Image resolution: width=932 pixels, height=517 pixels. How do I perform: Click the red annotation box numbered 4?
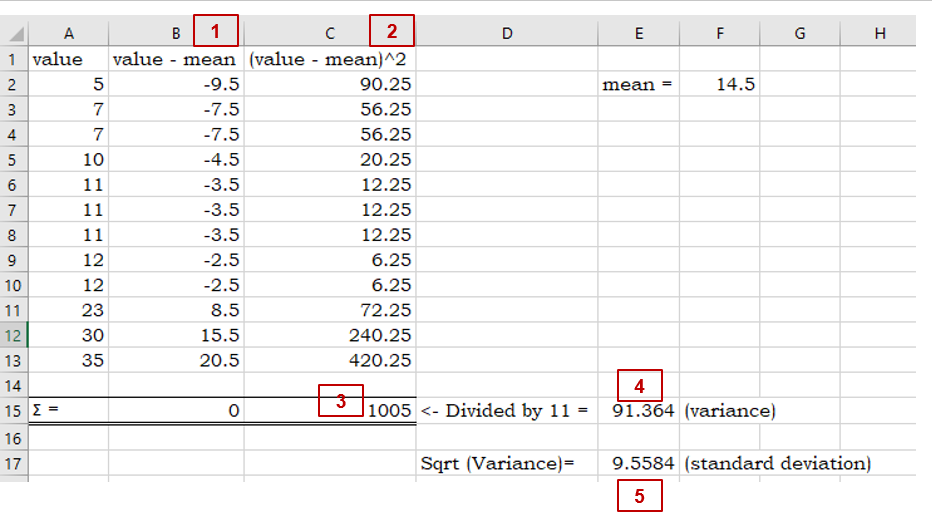click(640, 384)
